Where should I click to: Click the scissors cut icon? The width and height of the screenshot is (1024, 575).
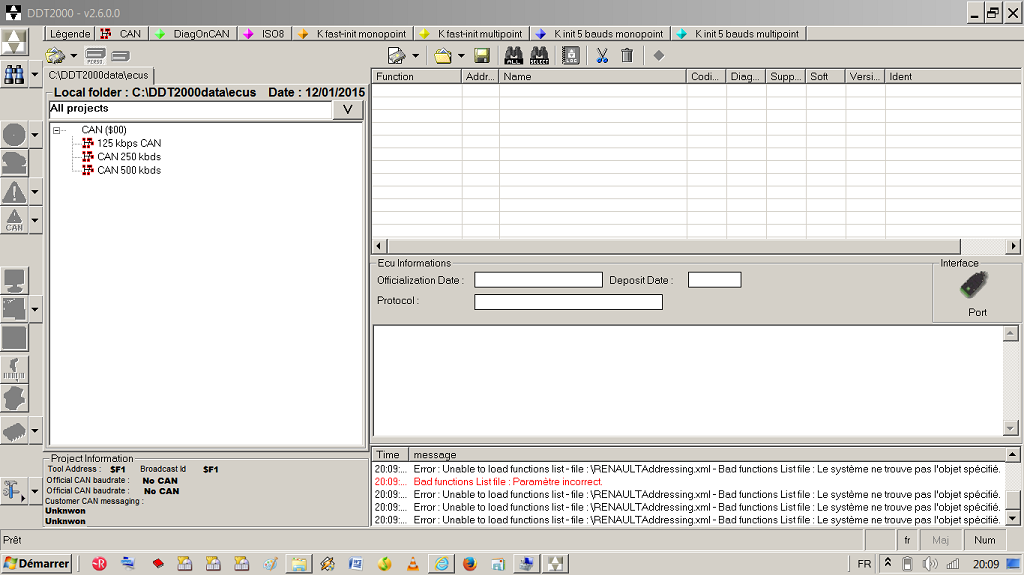point(602,55)
